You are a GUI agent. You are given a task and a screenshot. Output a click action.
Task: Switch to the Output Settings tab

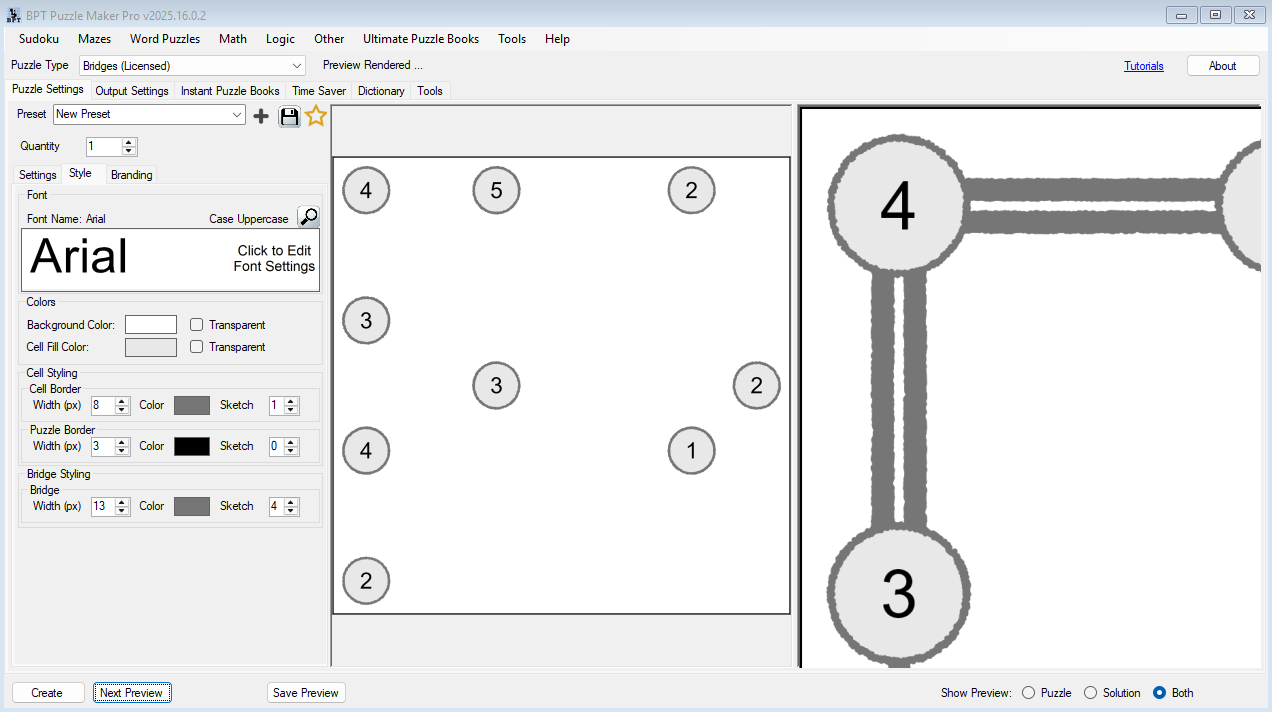click(131, 90)
